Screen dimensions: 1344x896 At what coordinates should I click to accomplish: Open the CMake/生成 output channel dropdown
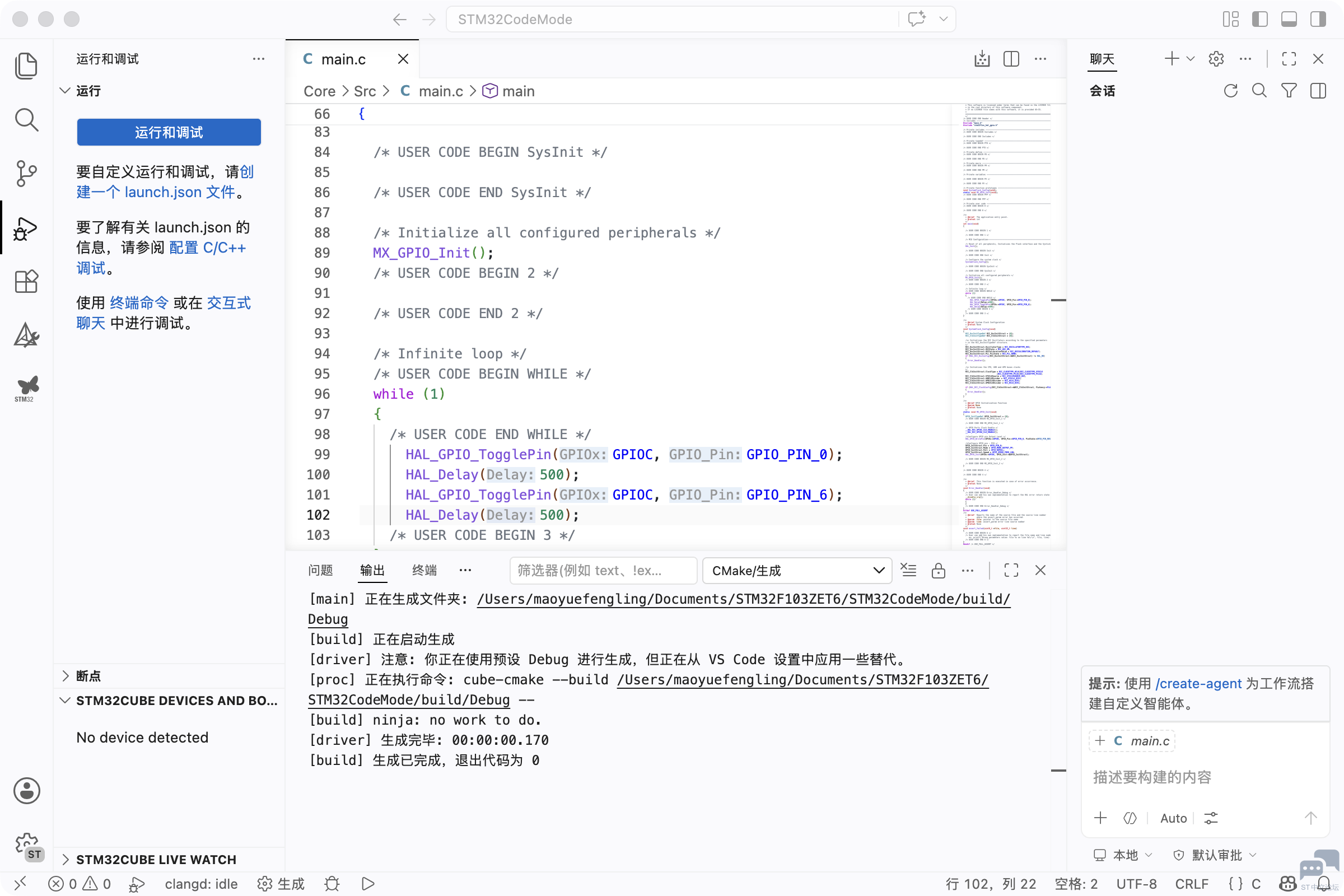797,570
